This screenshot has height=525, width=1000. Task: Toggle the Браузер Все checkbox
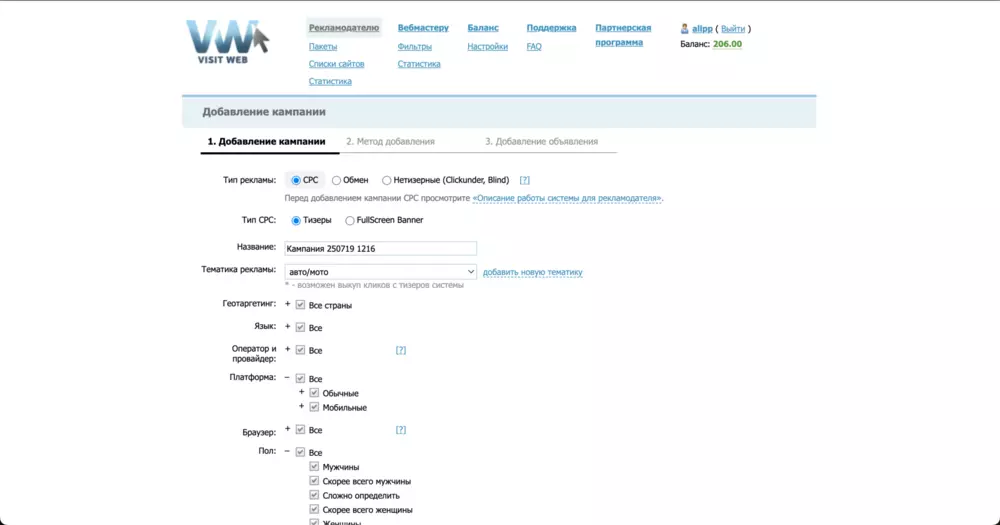[x=300, y=430]
